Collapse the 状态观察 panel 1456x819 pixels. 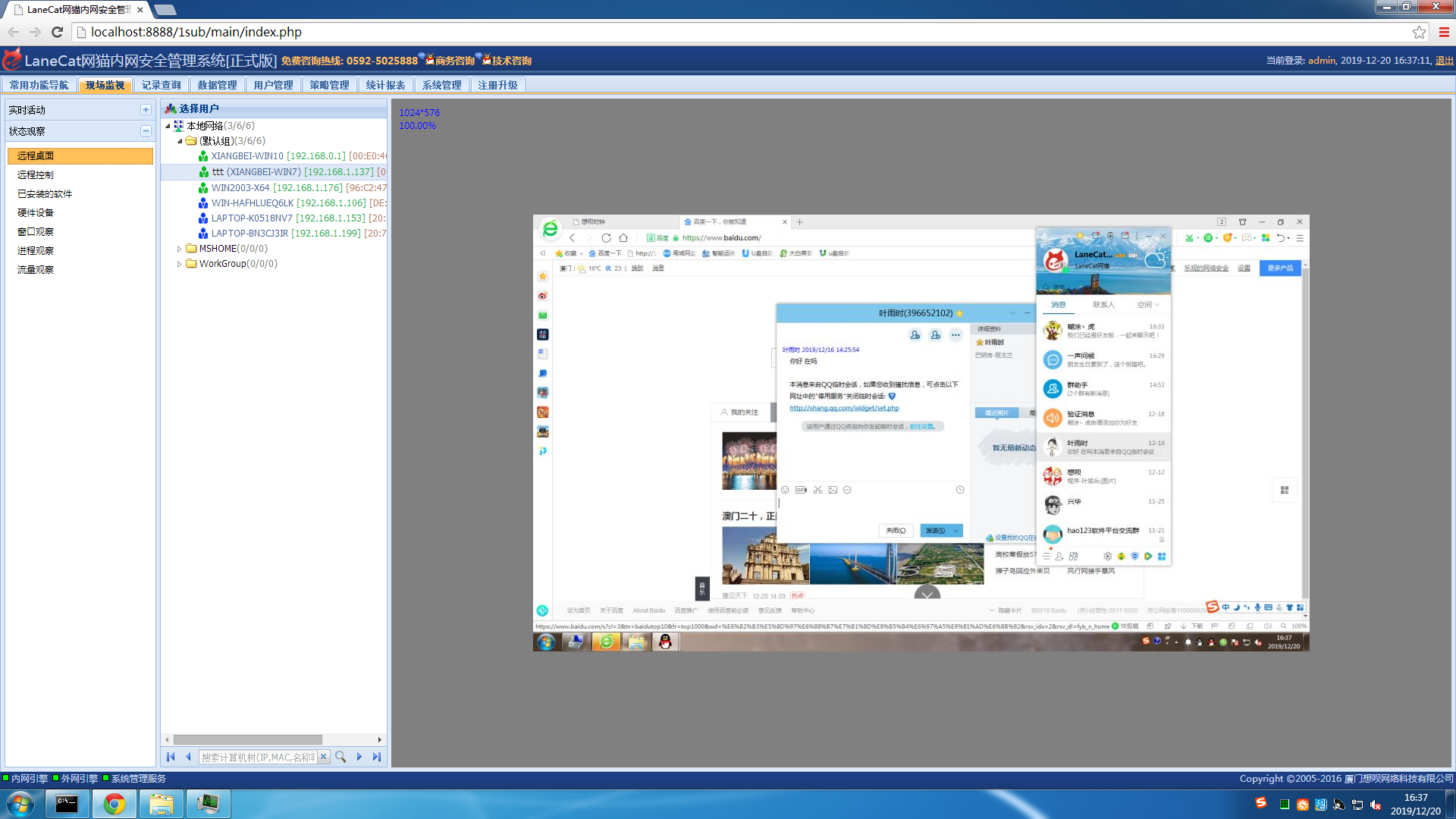tap(146, 131)
